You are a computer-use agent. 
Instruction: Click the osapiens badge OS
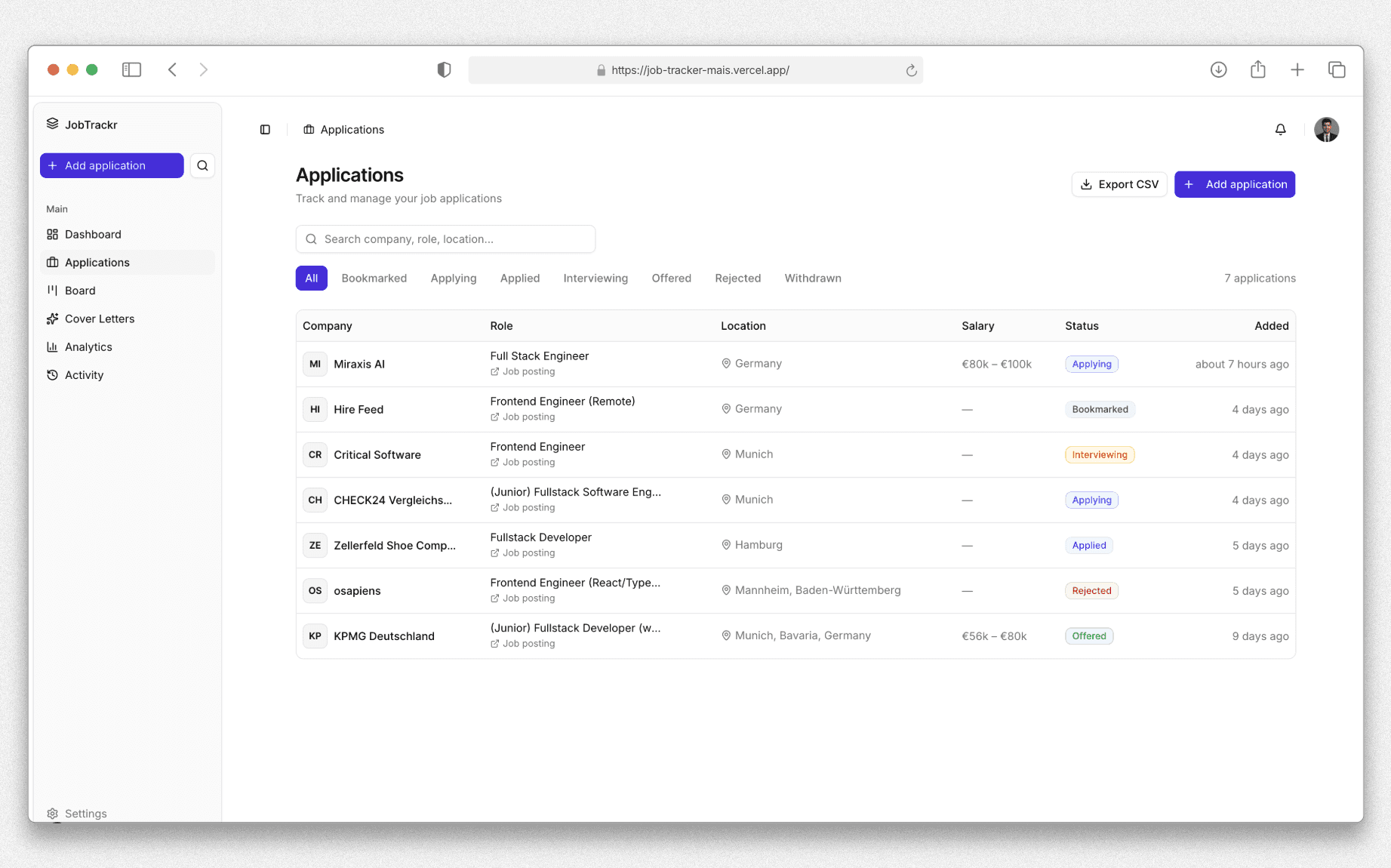(x=315, y=590)
